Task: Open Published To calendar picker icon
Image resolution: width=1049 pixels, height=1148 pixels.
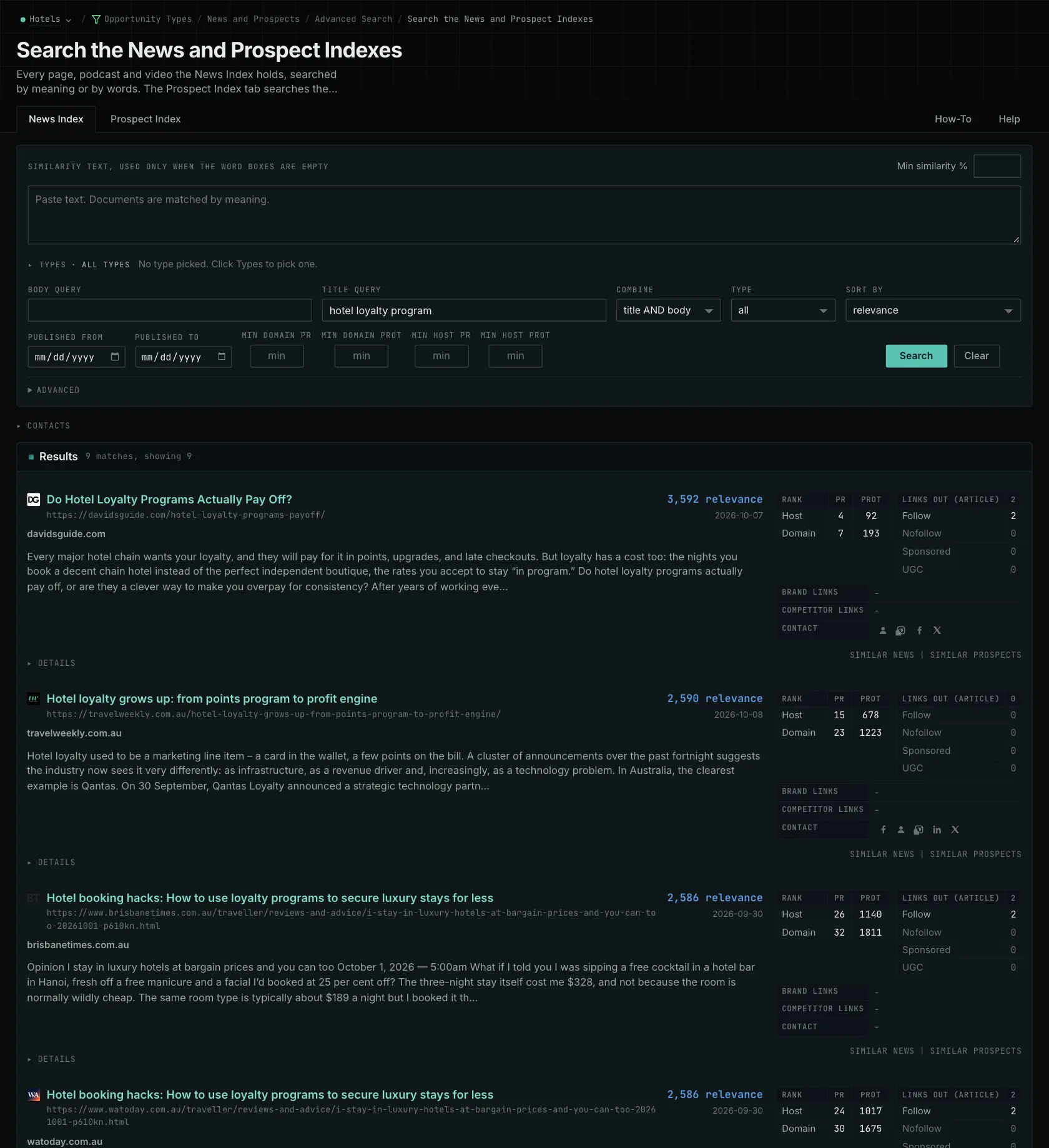Action: click(222, 357)
